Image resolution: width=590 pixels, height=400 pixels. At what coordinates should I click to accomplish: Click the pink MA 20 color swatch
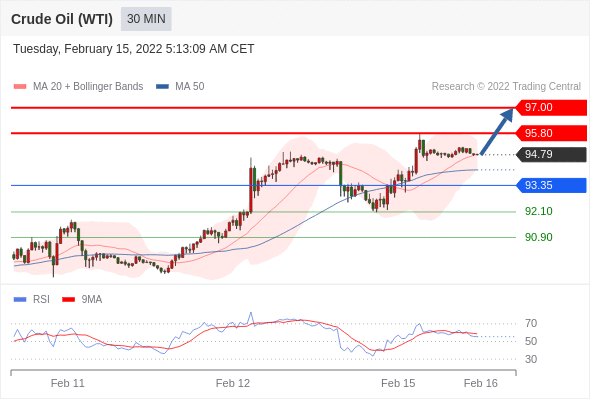[x=20, y=87]
